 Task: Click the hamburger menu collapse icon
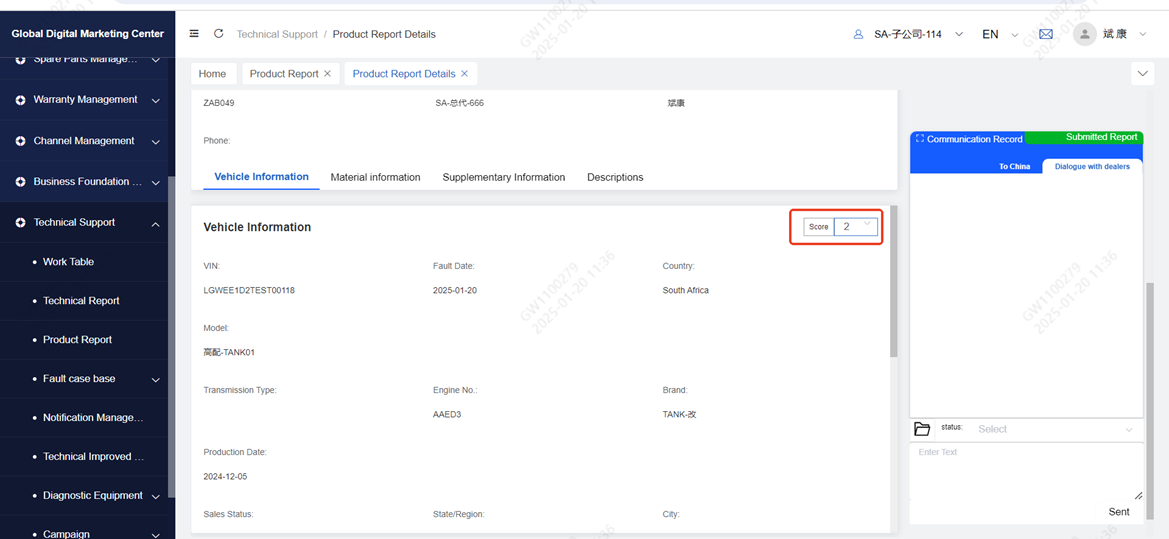194,34
